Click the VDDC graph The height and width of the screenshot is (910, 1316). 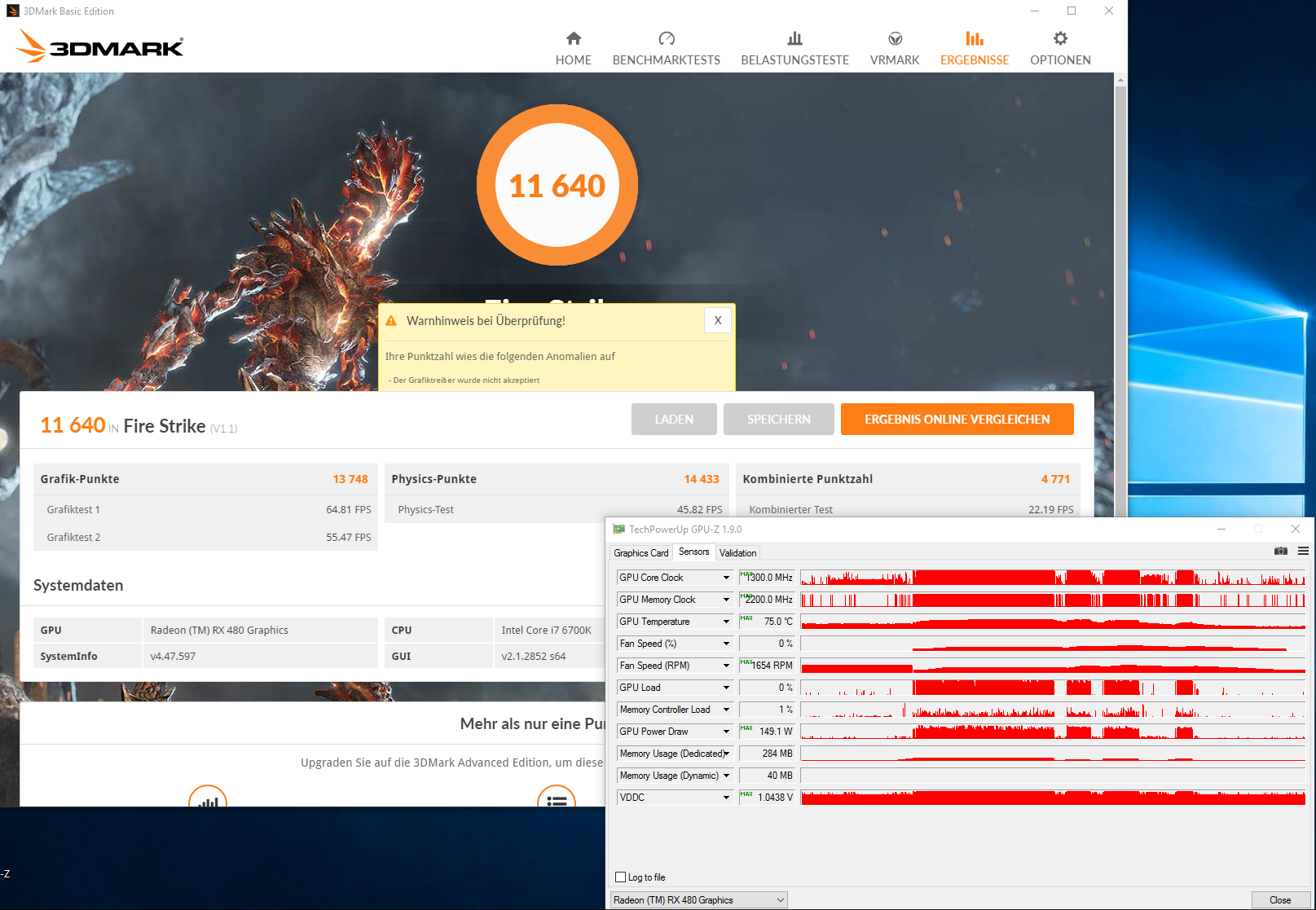coord(1053,798)
